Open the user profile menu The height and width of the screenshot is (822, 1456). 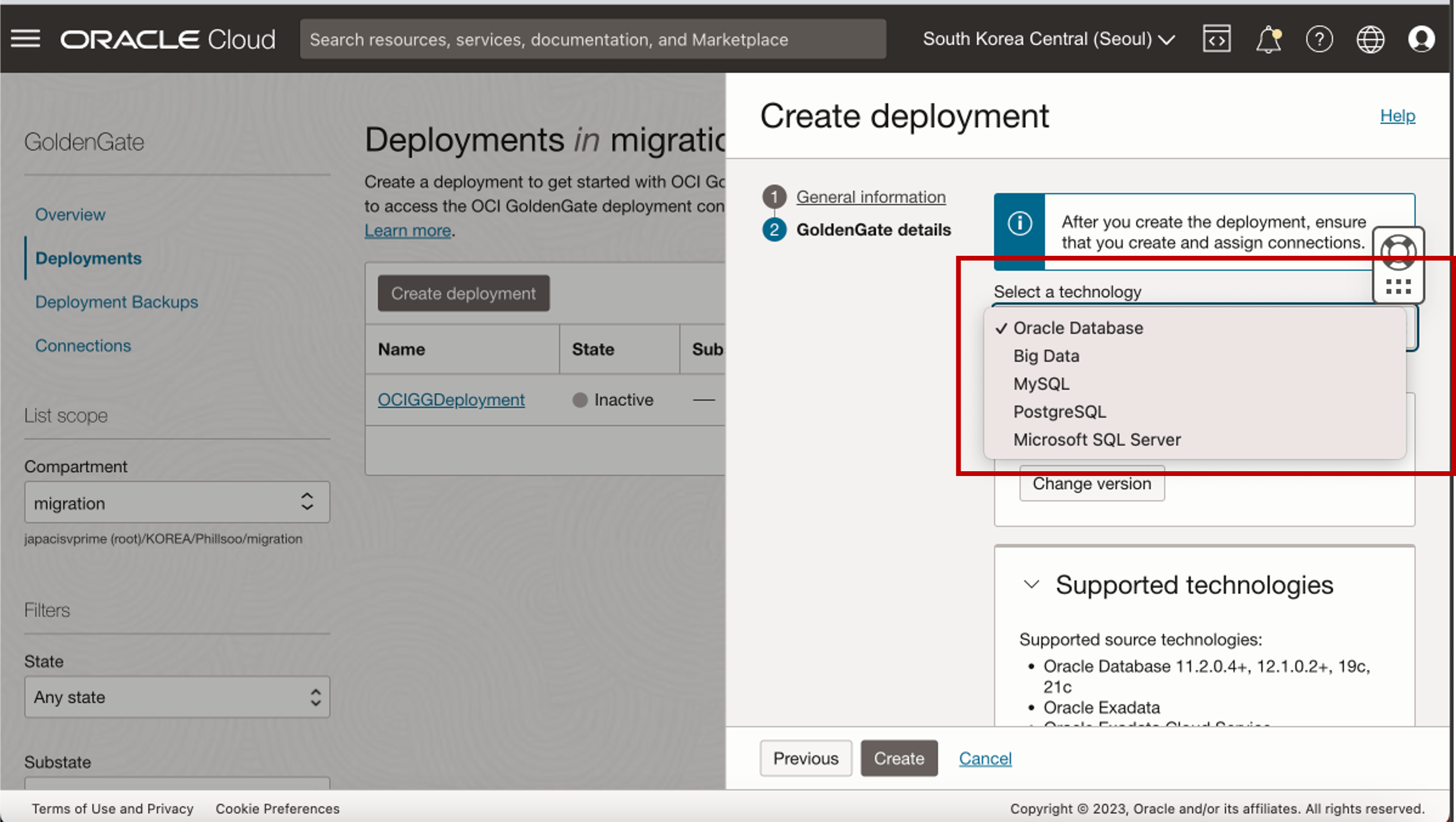tap(1421, 39)
